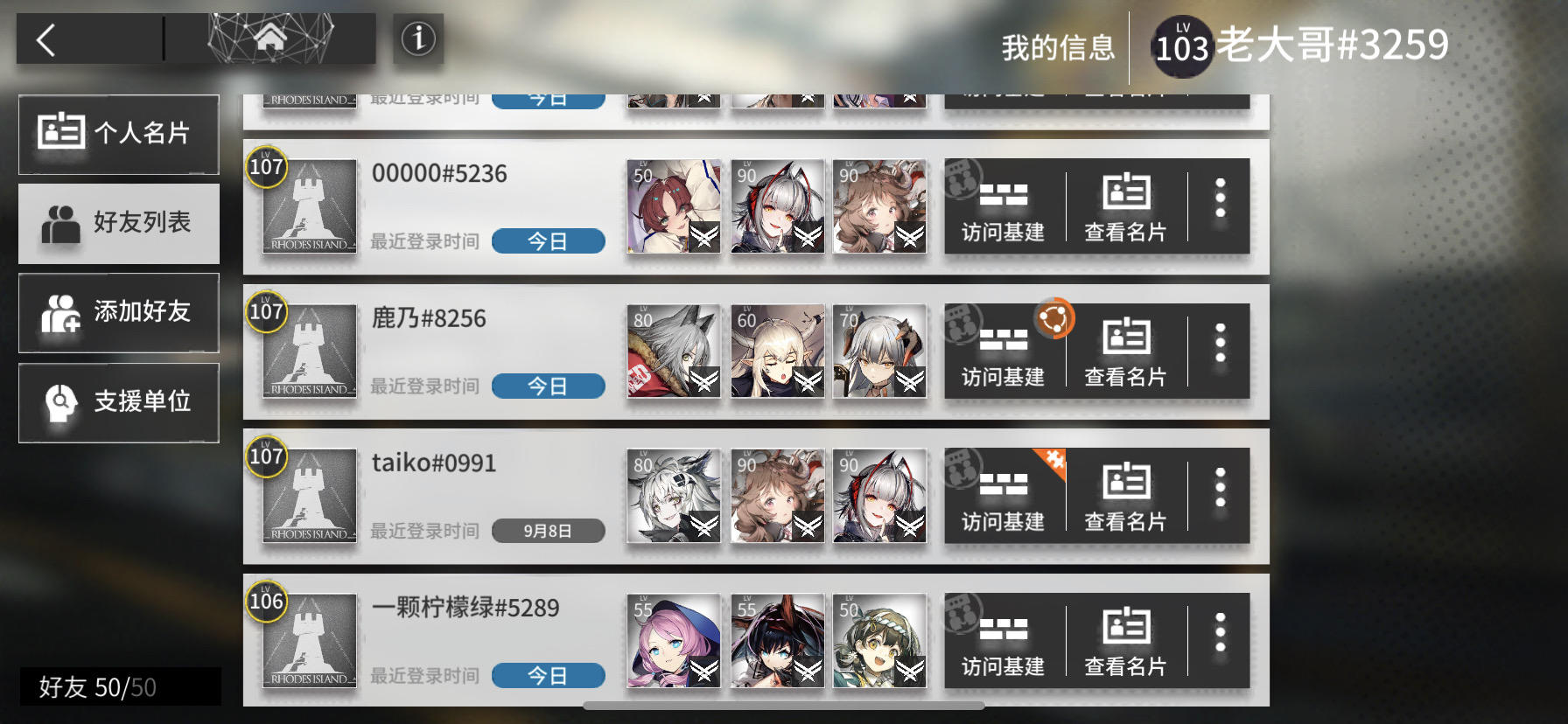Viewport: 1568px width, 724px height.
Task: Tap the back arrow icon
Action: click(46, 40)
